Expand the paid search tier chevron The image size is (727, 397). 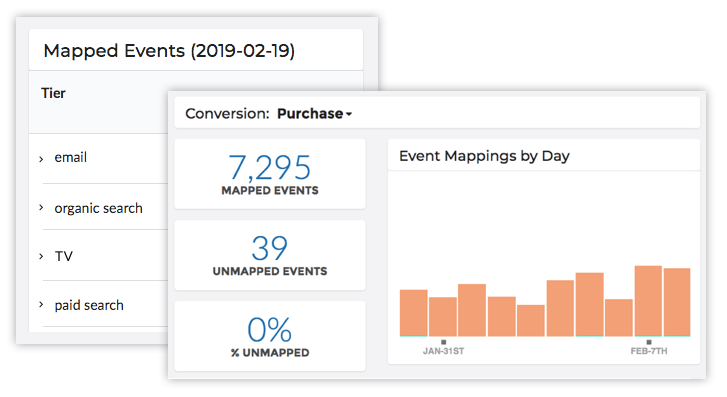pos(41,304)
